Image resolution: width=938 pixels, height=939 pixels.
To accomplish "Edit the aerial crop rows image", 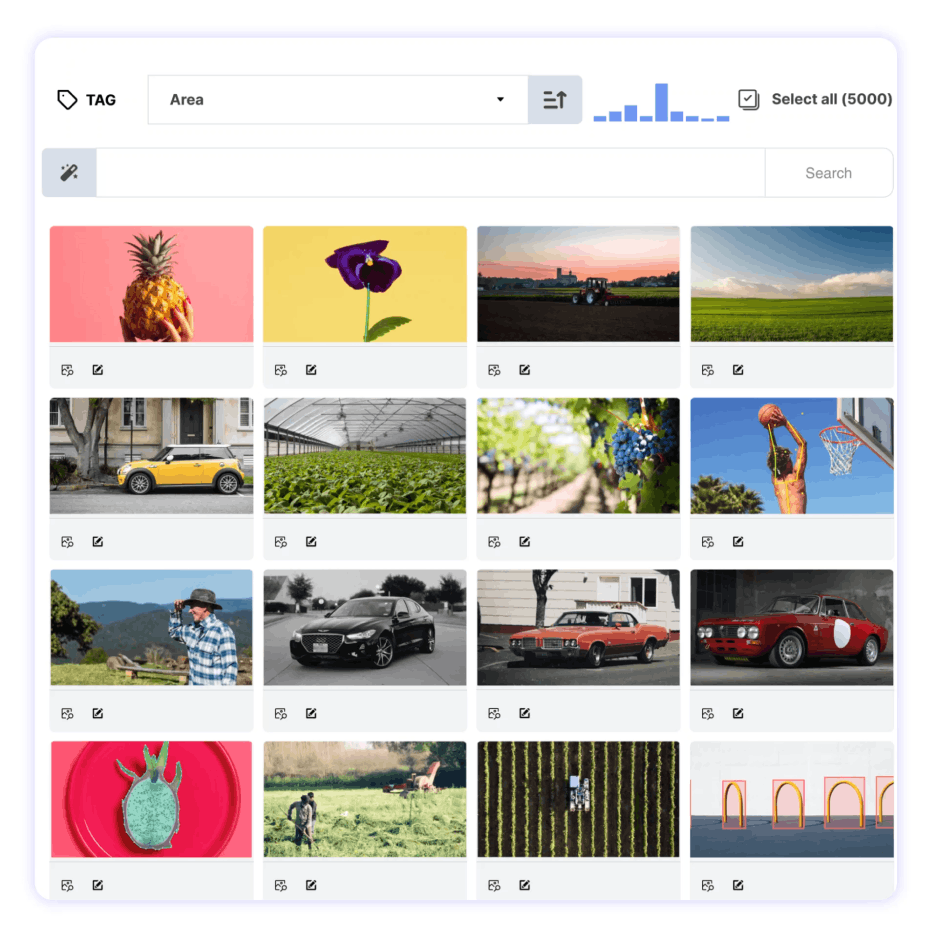I will click(x=525, y=885).
